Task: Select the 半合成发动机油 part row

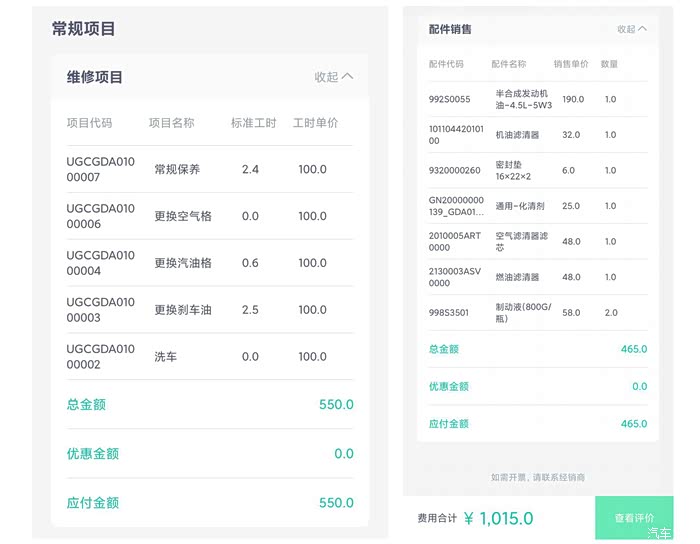Action: 537,99
